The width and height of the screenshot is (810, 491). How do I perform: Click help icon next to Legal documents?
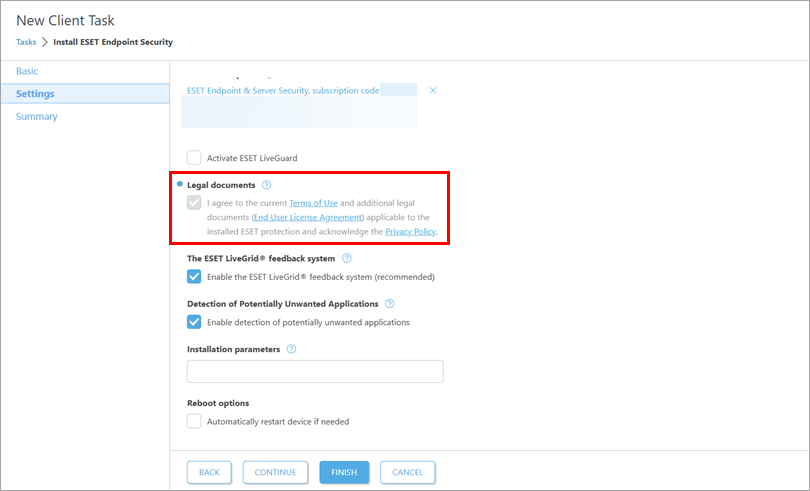pyautogui.click(x=266, y=185)
